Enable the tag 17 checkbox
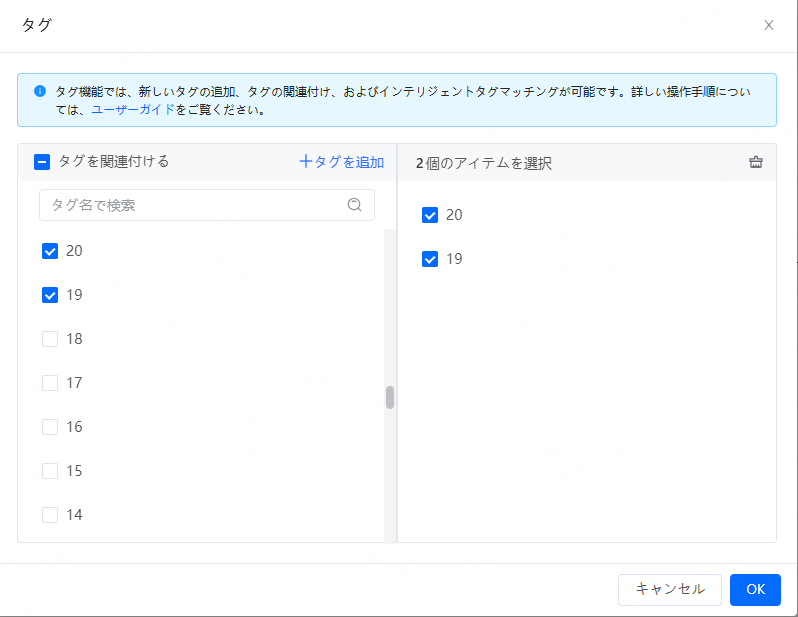The height and width of the screenshot is (617, 798). [50, 383]
